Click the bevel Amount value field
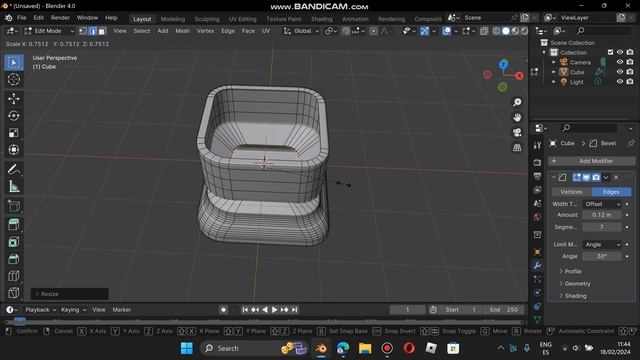640x360 pixels. 602,215
